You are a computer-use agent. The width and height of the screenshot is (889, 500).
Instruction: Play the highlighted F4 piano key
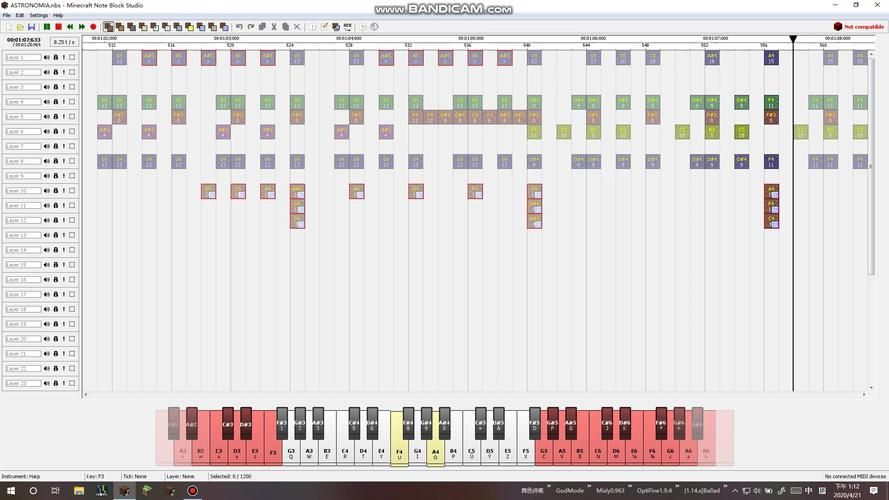pos(399,454)
